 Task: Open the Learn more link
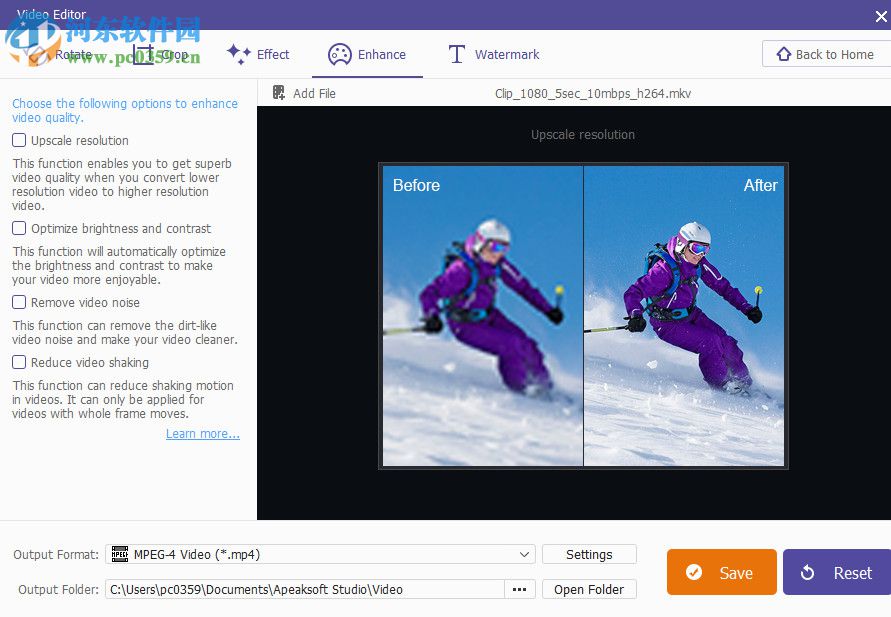tap(202, 433)
